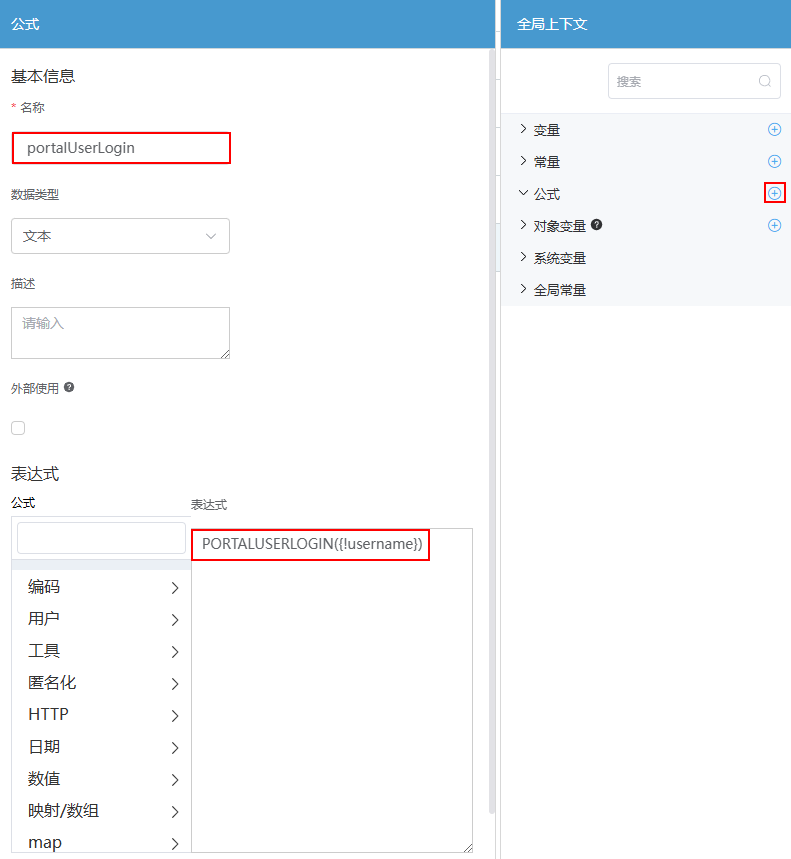The width and height of the screenshot is (791, 859).
Task: Add a new 常量 via plus icon
Action: pos(774,162)
